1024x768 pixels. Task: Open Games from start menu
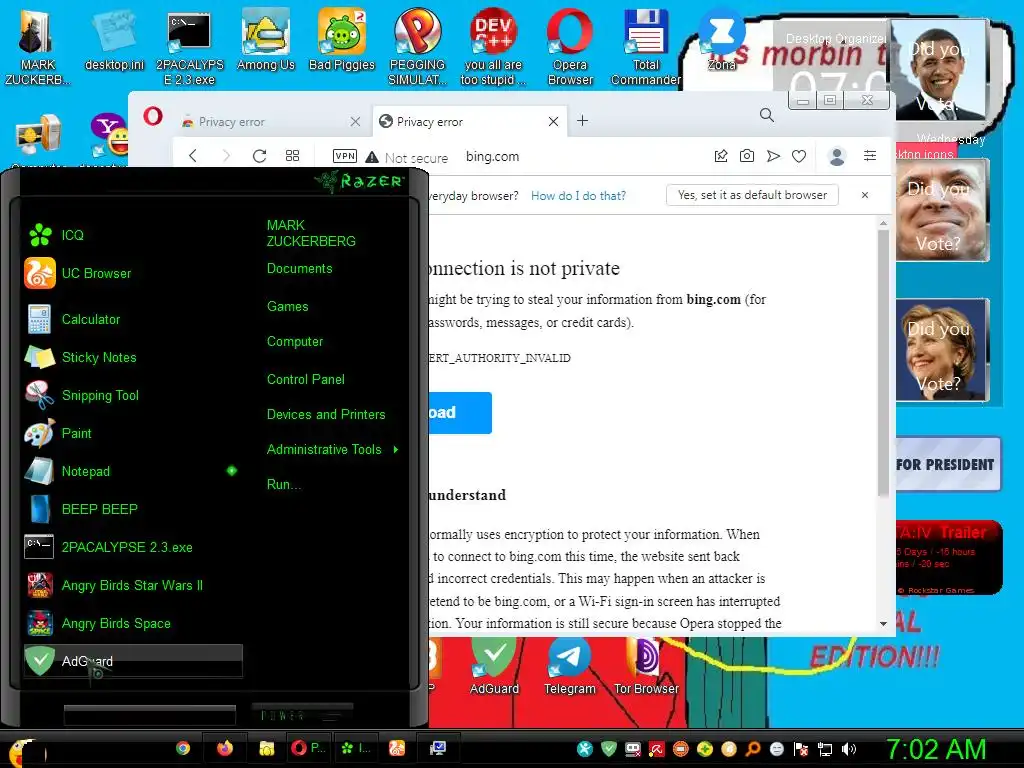coord(287,306)
